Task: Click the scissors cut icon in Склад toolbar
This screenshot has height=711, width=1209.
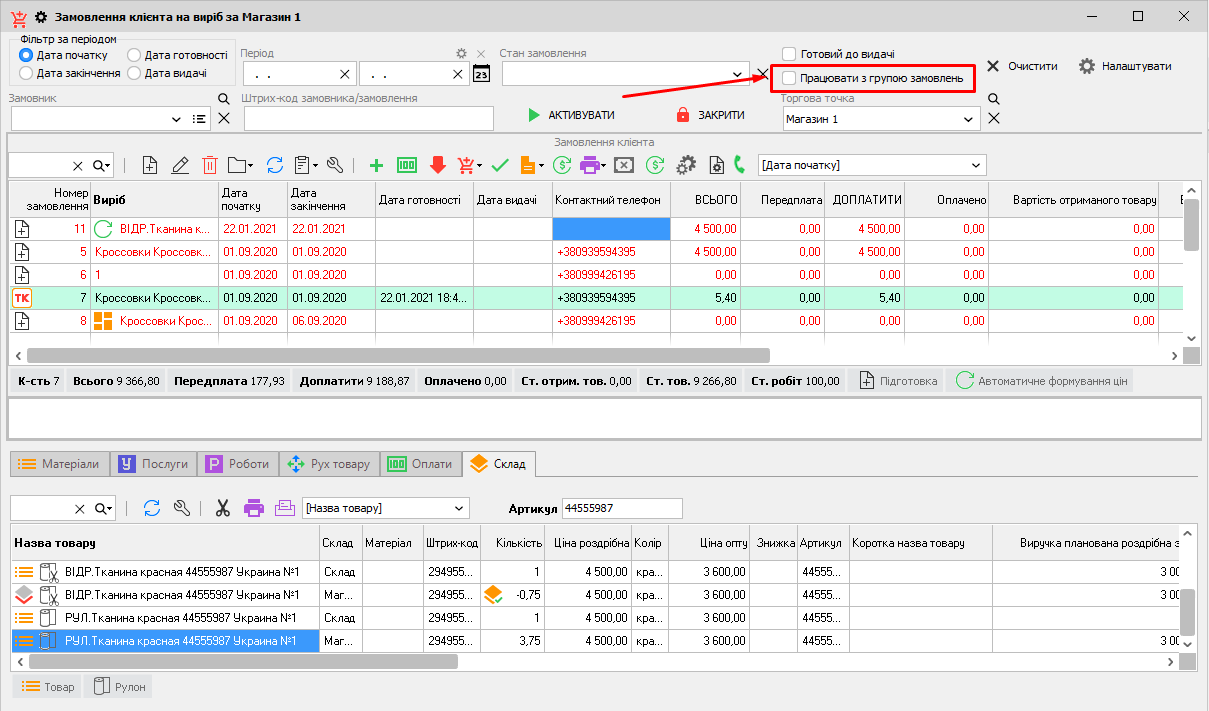Action: click(x=223, y=508)
